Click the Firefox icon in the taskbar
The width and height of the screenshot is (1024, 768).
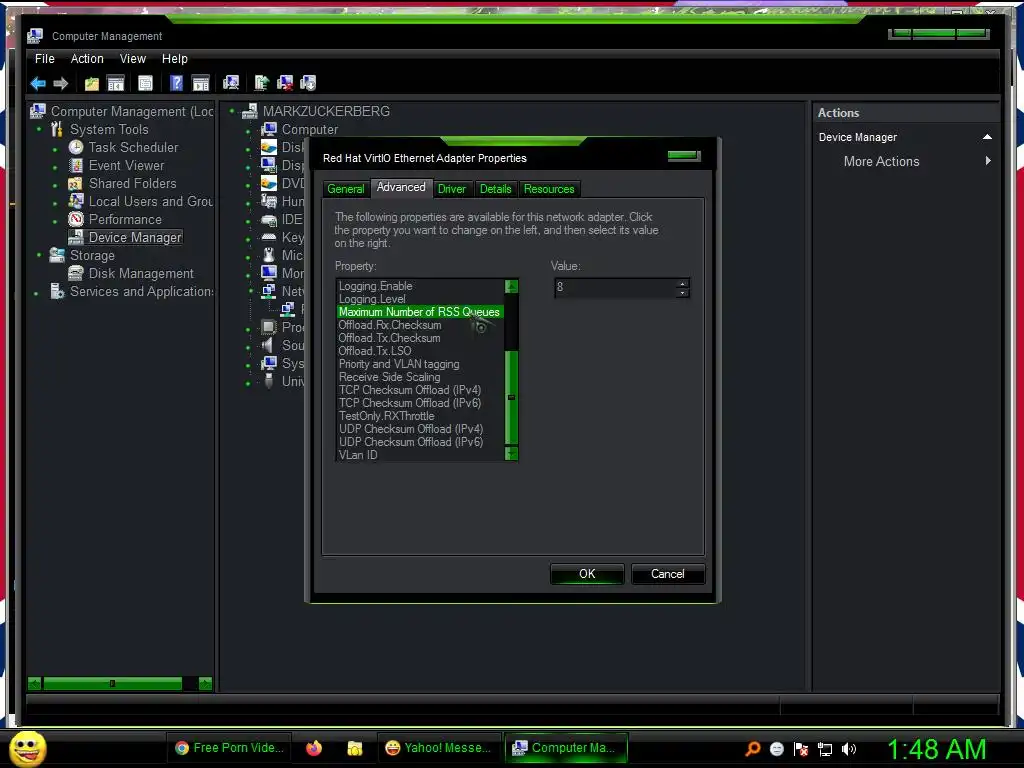tap(314, 748)
